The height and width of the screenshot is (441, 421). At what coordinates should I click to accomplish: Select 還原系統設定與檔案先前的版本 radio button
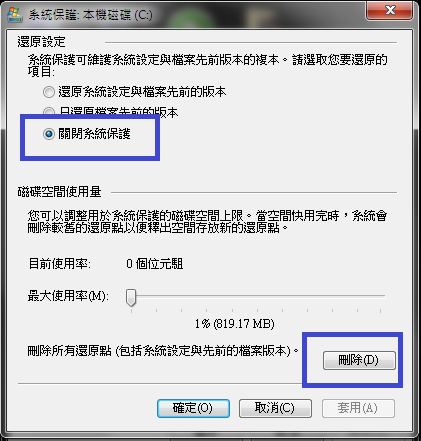point(49,92)
